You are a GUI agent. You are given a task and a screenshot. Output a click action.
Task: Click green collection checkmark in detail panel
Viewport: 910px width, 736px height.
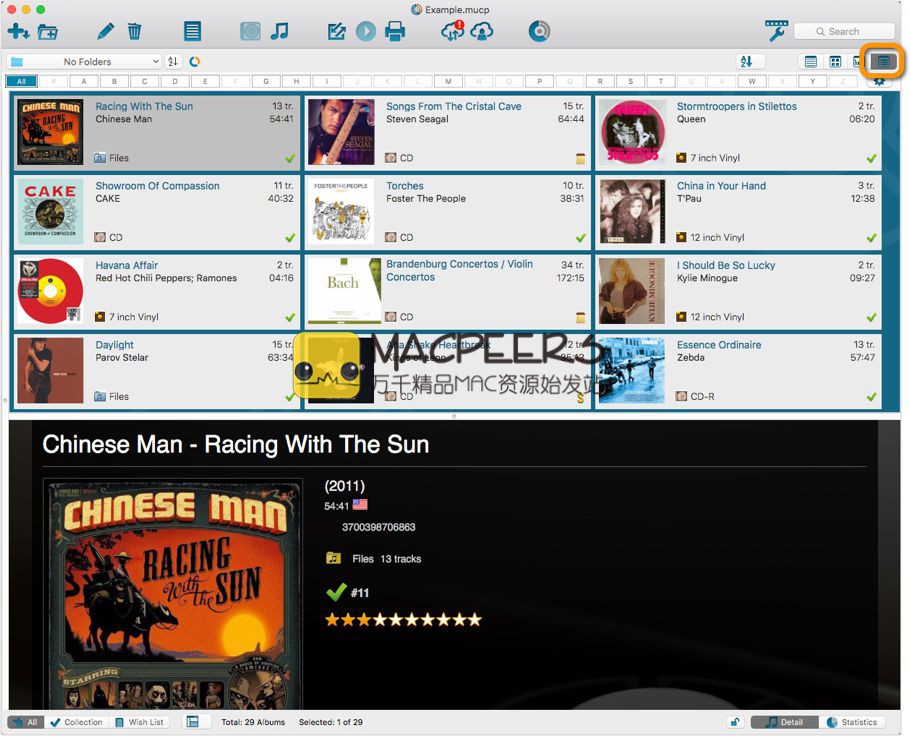pos(336,592)
